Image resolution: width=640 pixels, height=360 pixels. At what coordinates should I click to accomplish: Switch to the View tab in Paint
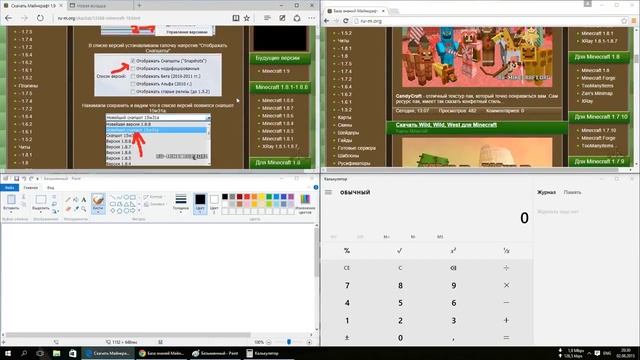click(50, 188)
